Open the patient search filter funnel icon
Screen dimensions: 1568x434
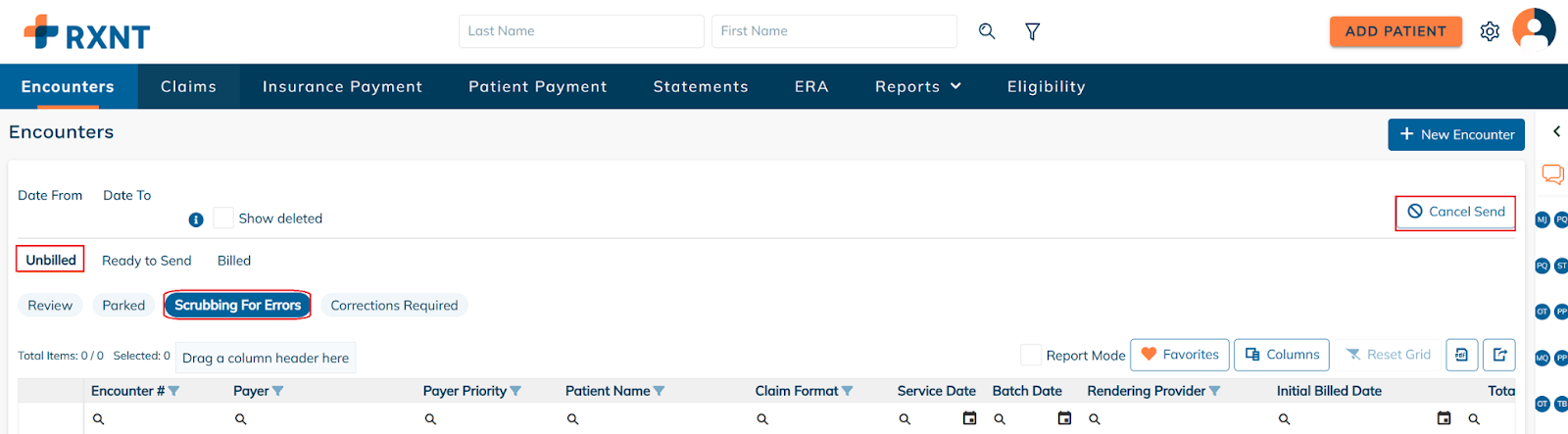coord(1032,31)
